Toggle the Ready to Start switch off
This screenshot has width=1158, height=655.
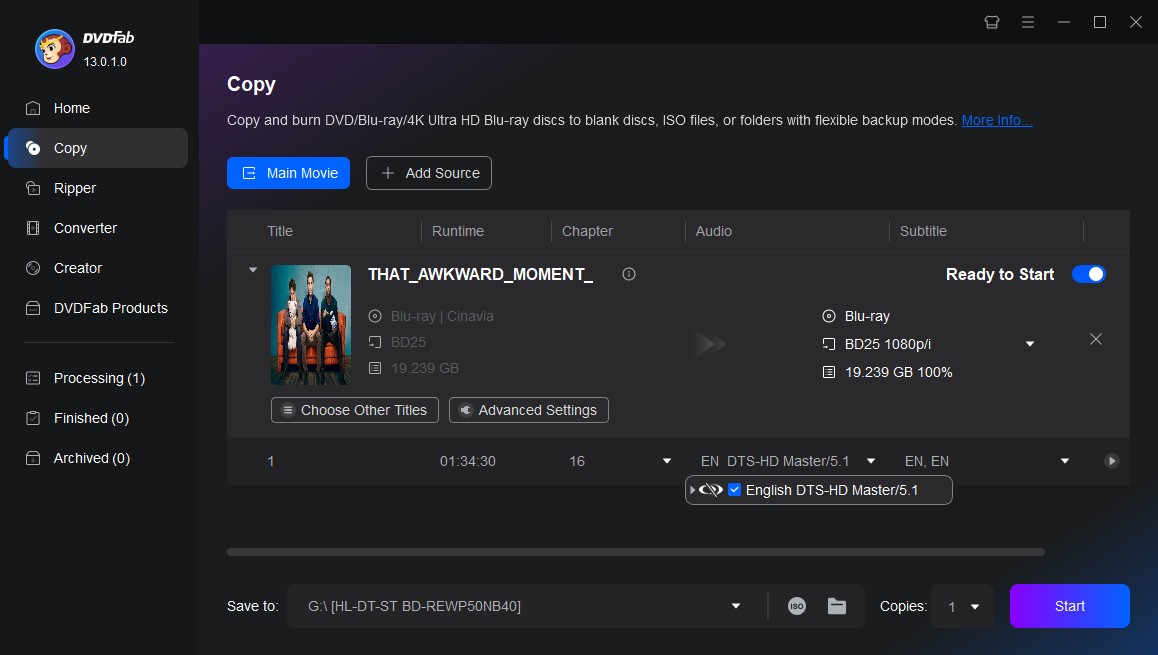coord(1088,274)
